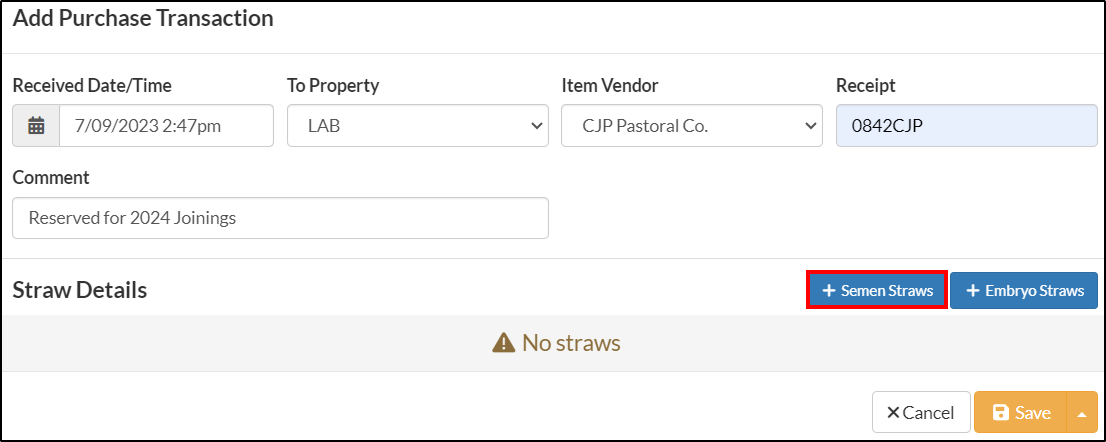Screen dimensions: 1106x442
Task: Click the plus icon on Embryo Straws
Action: point(973,290)
